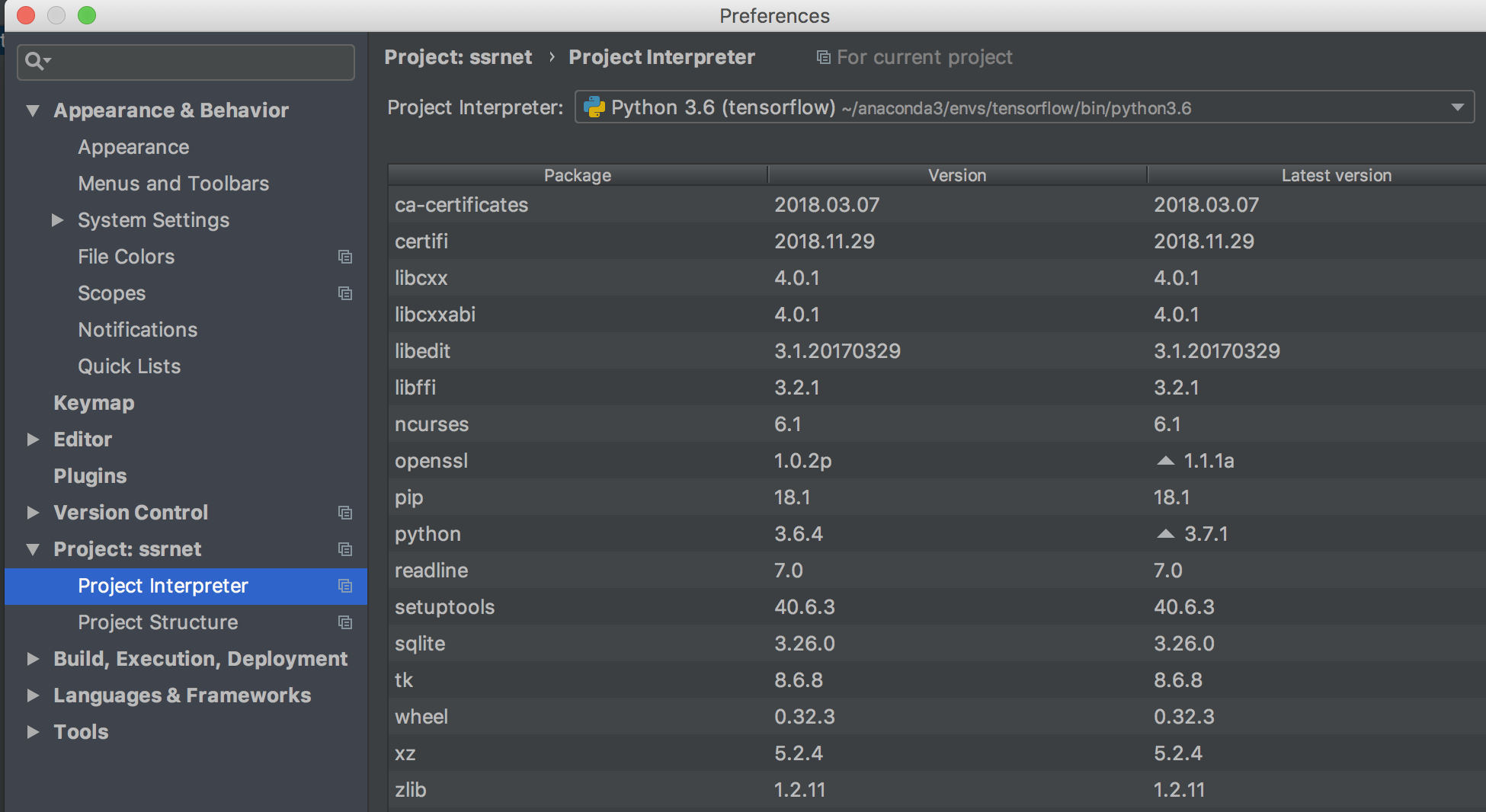Select the sqlite package row

[x=937, y=644]
